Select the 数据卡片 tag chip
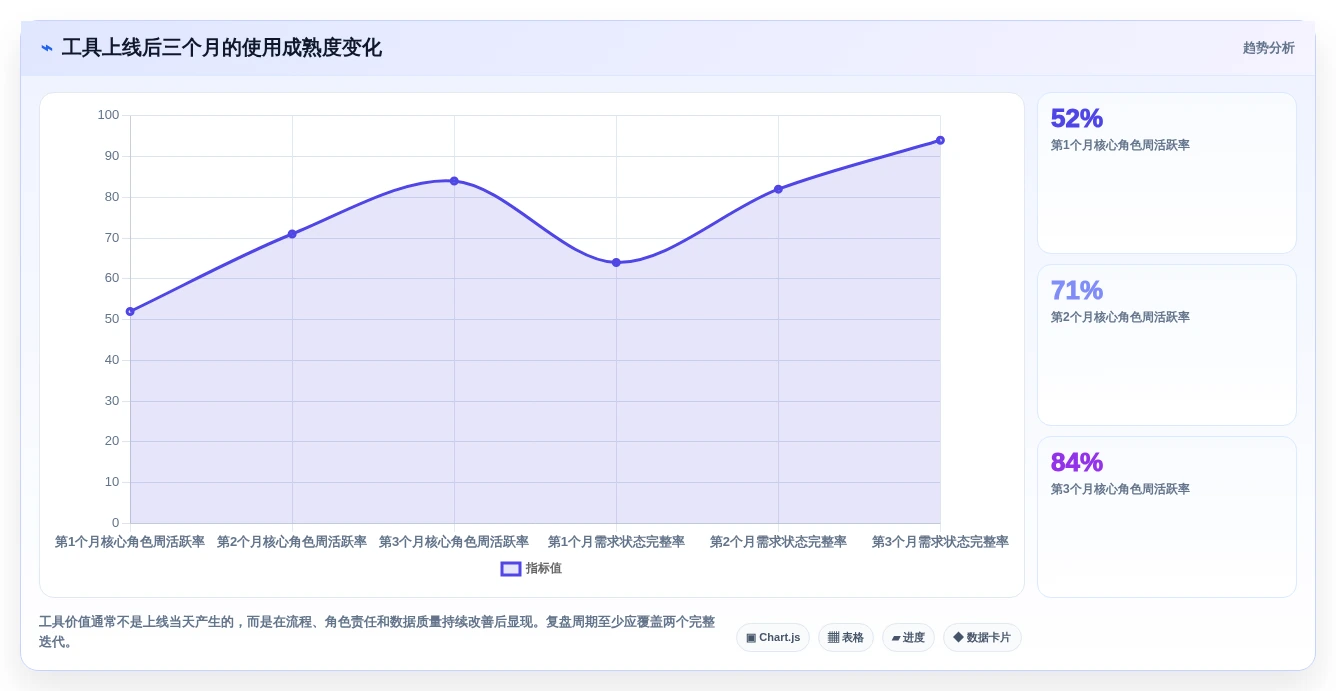The width and height of the screenshot is (1336, 691). pos(982,638)
